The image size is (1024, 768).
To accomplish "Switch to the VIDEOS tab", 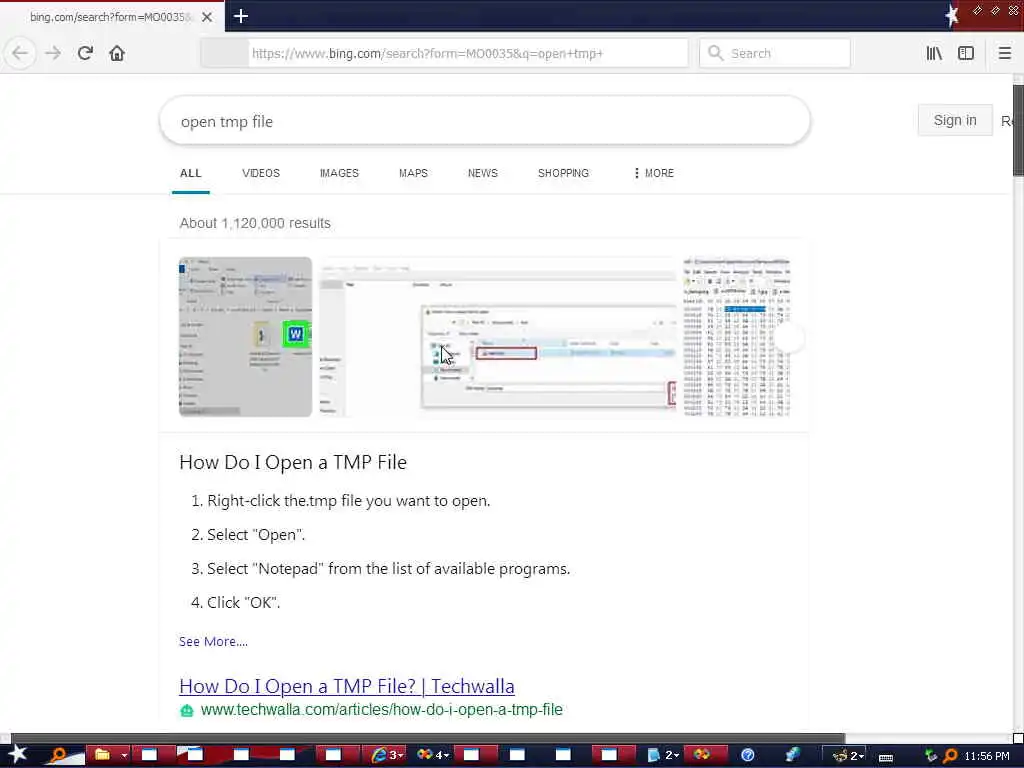I will (261, 173).
